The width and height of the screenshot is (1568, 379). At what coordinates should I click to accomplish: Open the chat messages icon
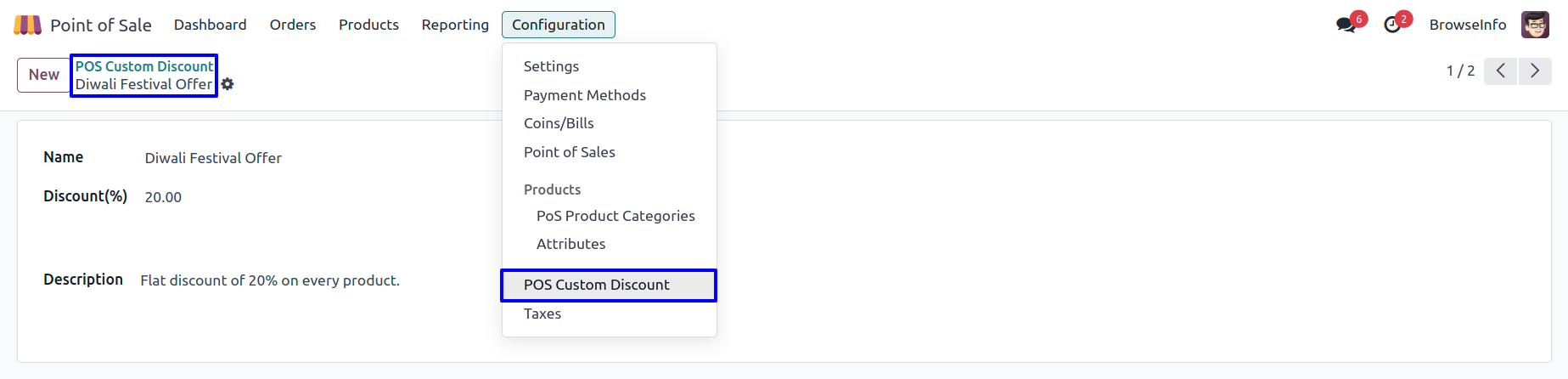pyautogui.click(x=1346, y=25)
